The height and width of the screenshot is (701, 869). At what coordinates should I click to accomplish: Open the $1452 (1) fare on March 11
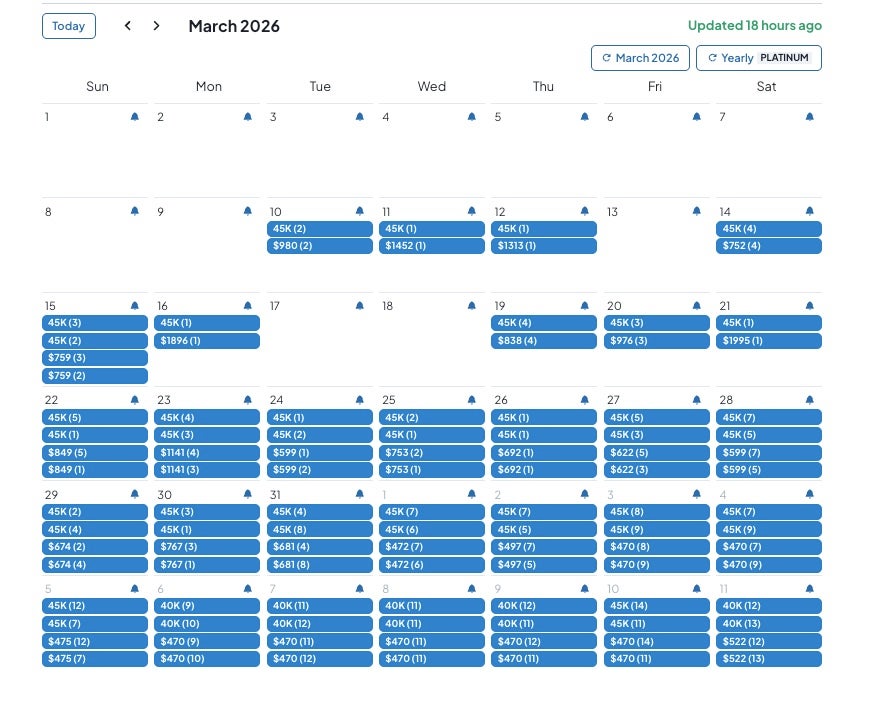(x=431, y=246)
